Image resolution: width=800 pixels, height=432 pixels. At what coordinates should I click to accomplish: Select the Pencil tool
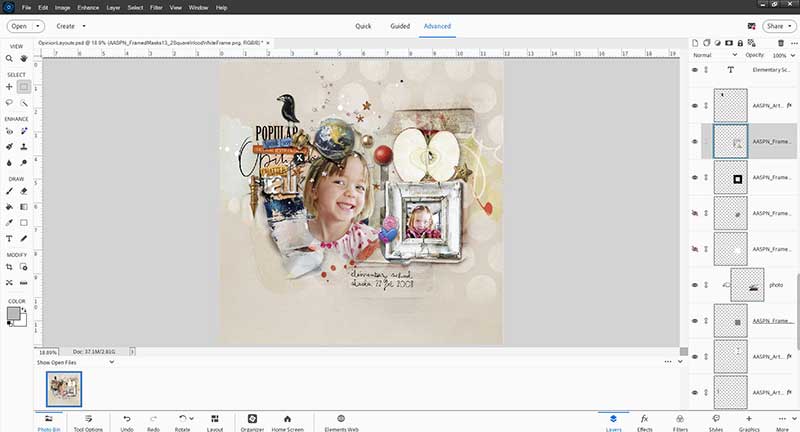point(24,239)
